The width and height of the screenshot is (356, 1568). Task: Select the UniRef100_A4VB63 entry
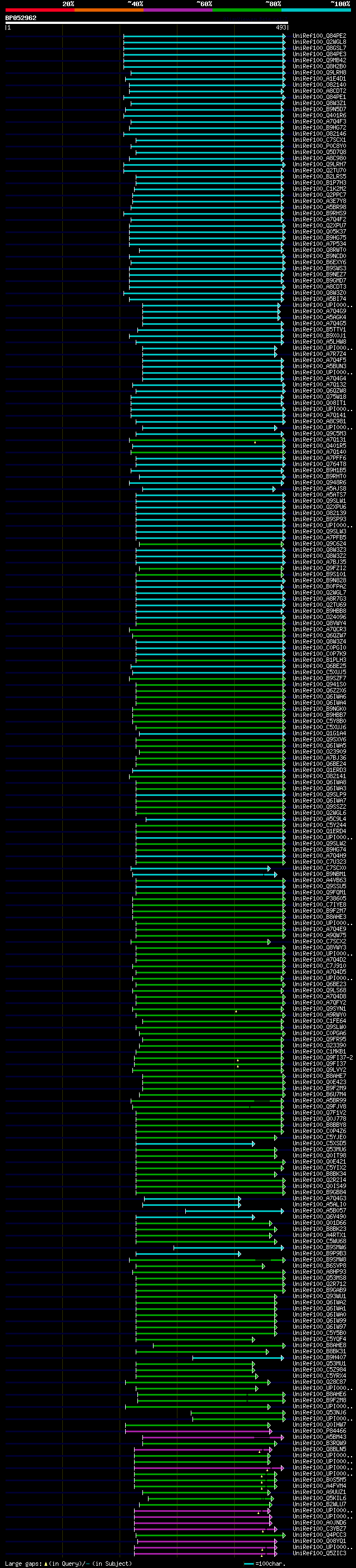point(319,880)
